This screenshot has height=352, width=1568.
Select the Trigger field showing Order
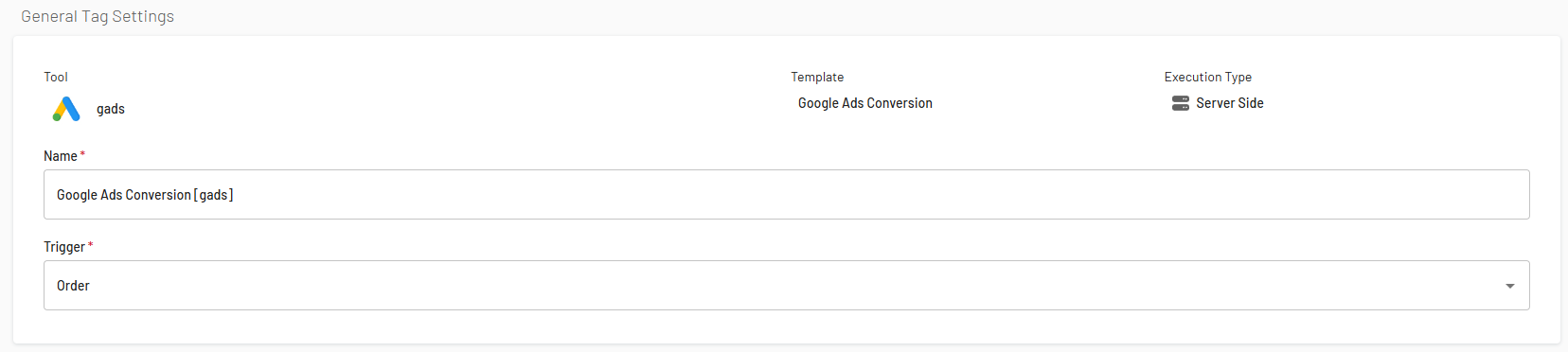point(786,285)
